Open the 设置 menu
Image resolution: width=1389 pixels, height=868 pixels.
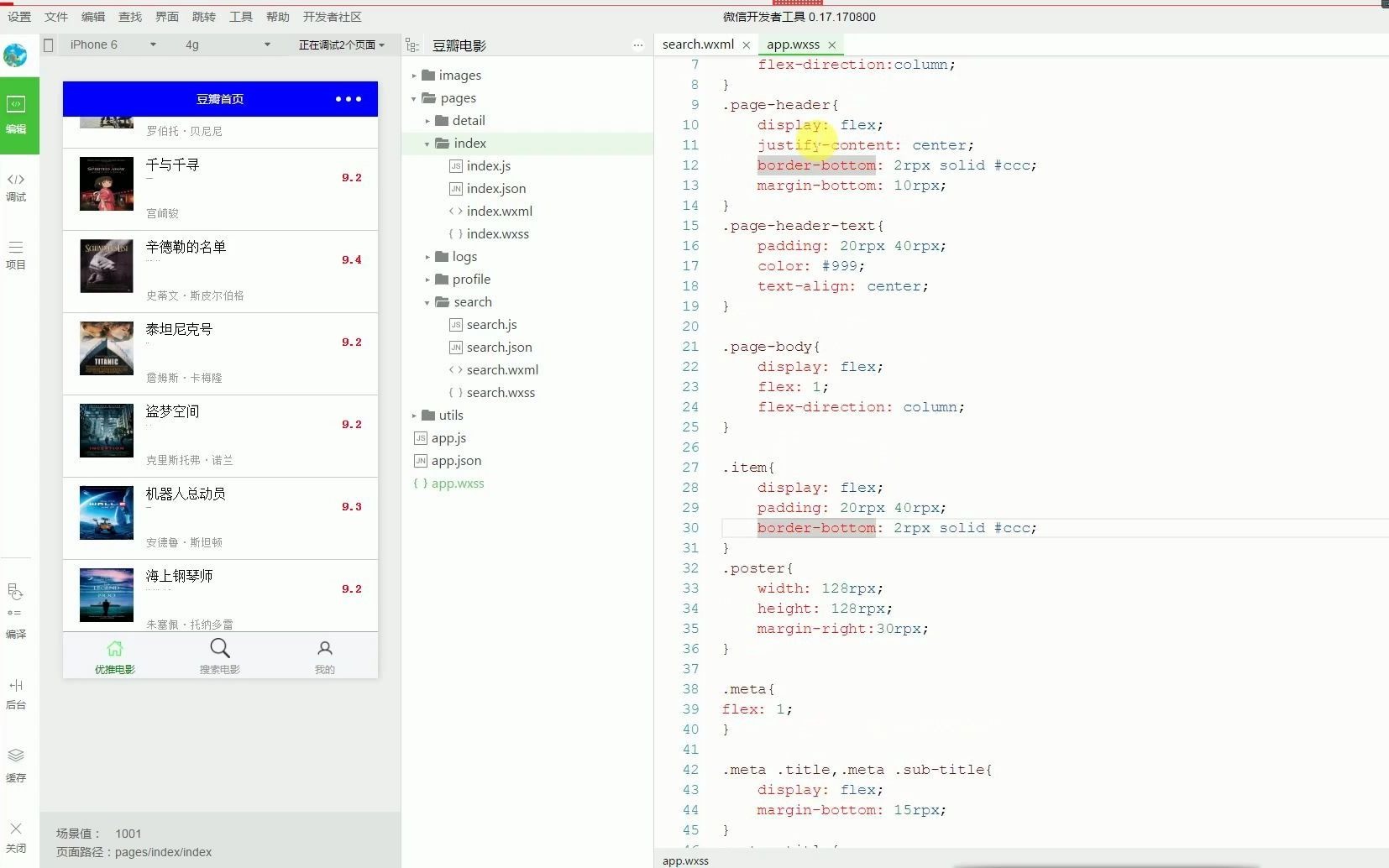click(x=19, y=17)
